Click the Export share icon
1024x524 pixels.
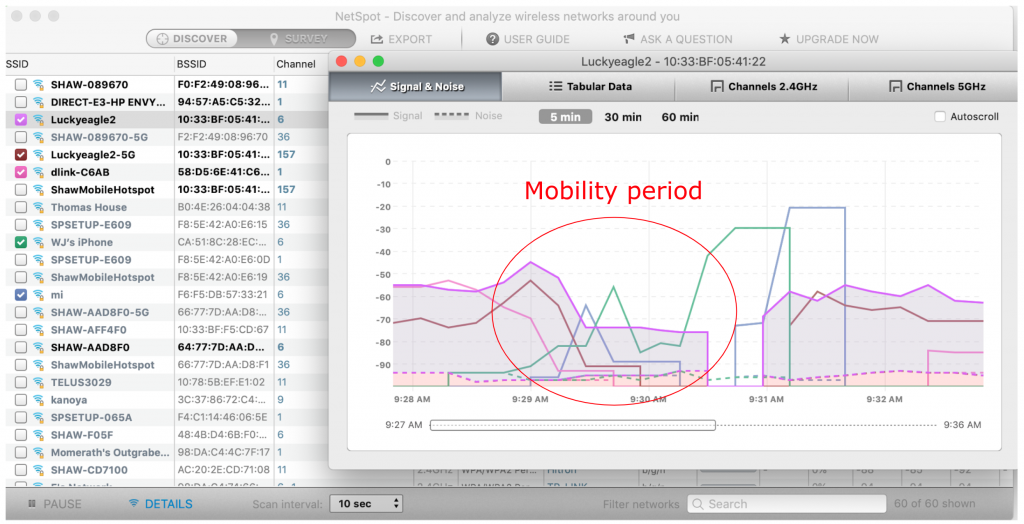pyautogui.click(x=377, y=39)
